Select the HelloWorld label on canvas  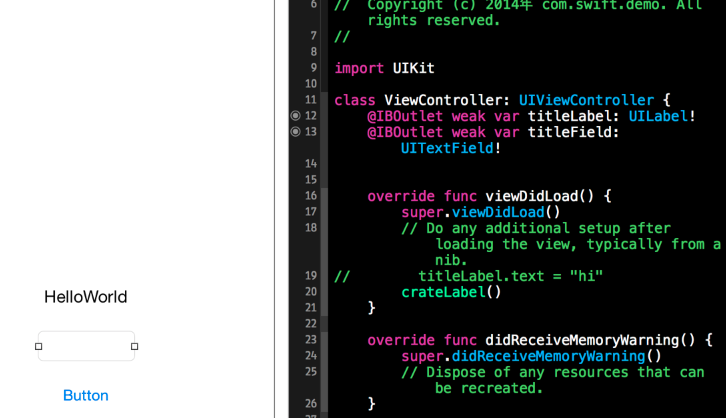pyautogui.click(x=86, y=297)
